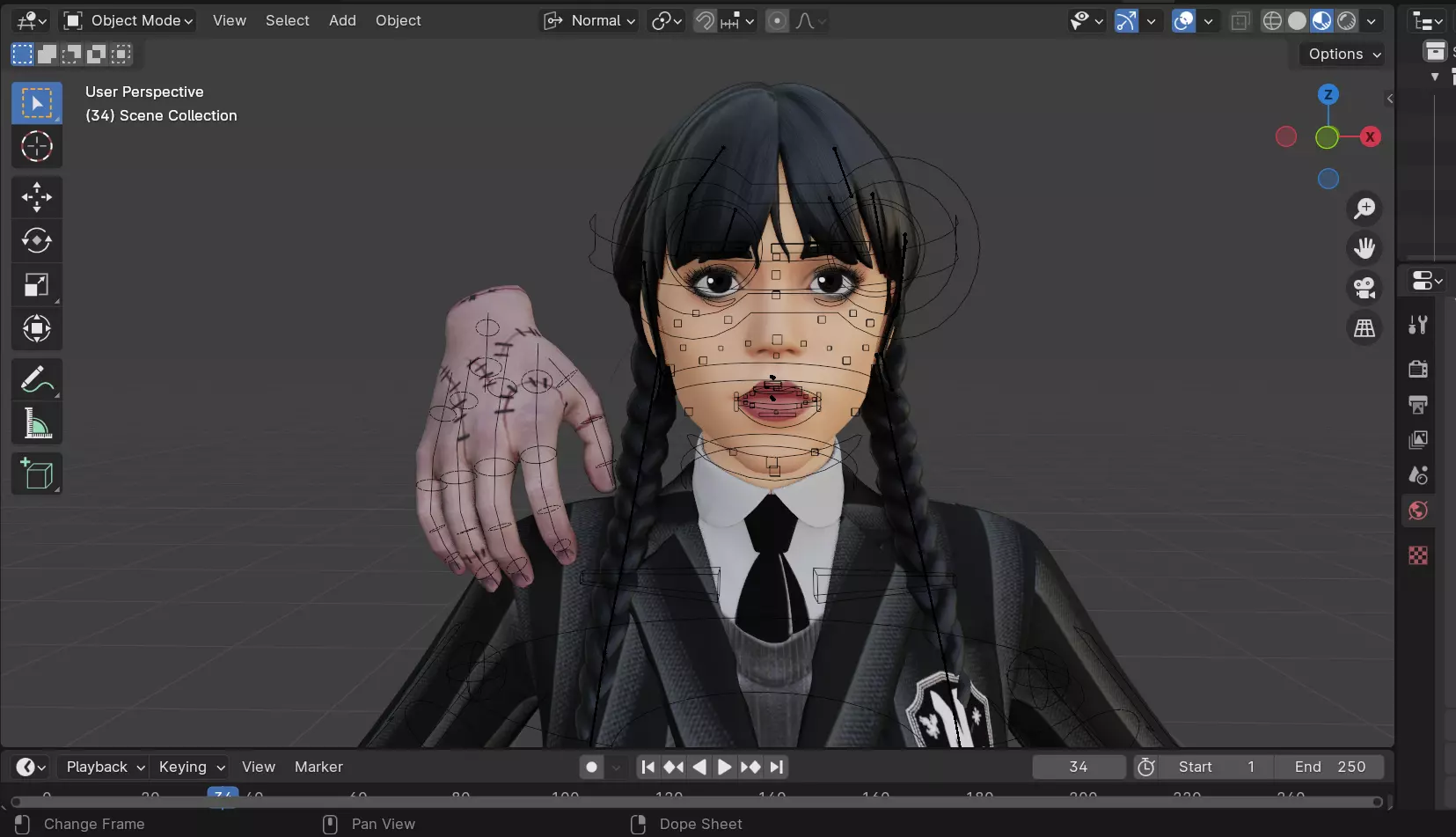Viewport: 1456px width, 837px height.
Task: Open the Keying popover in timeline
Action: 191,767
